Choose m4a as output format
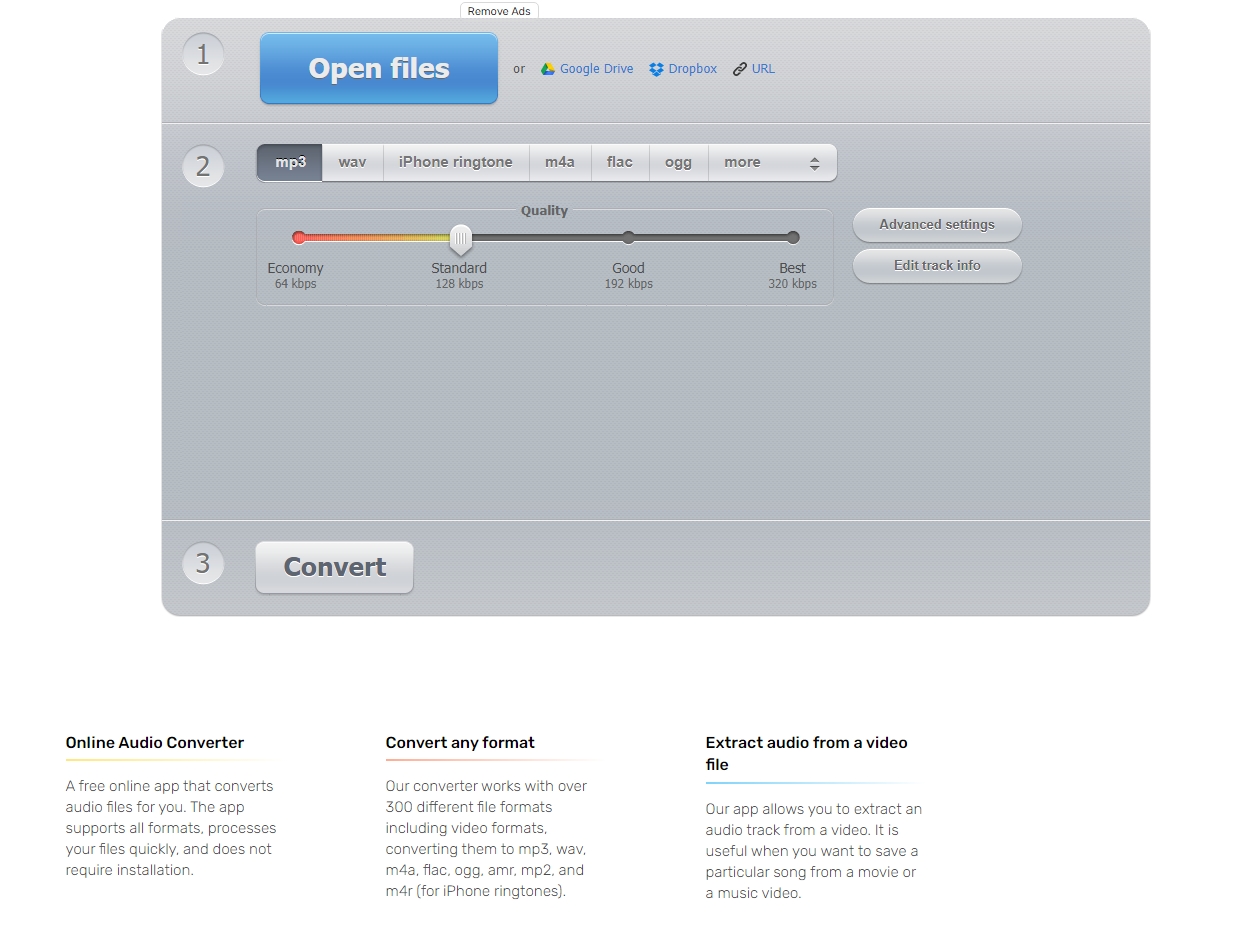Screen dimensions: 1243x927 pyautogui.click(x=560, y=162)
